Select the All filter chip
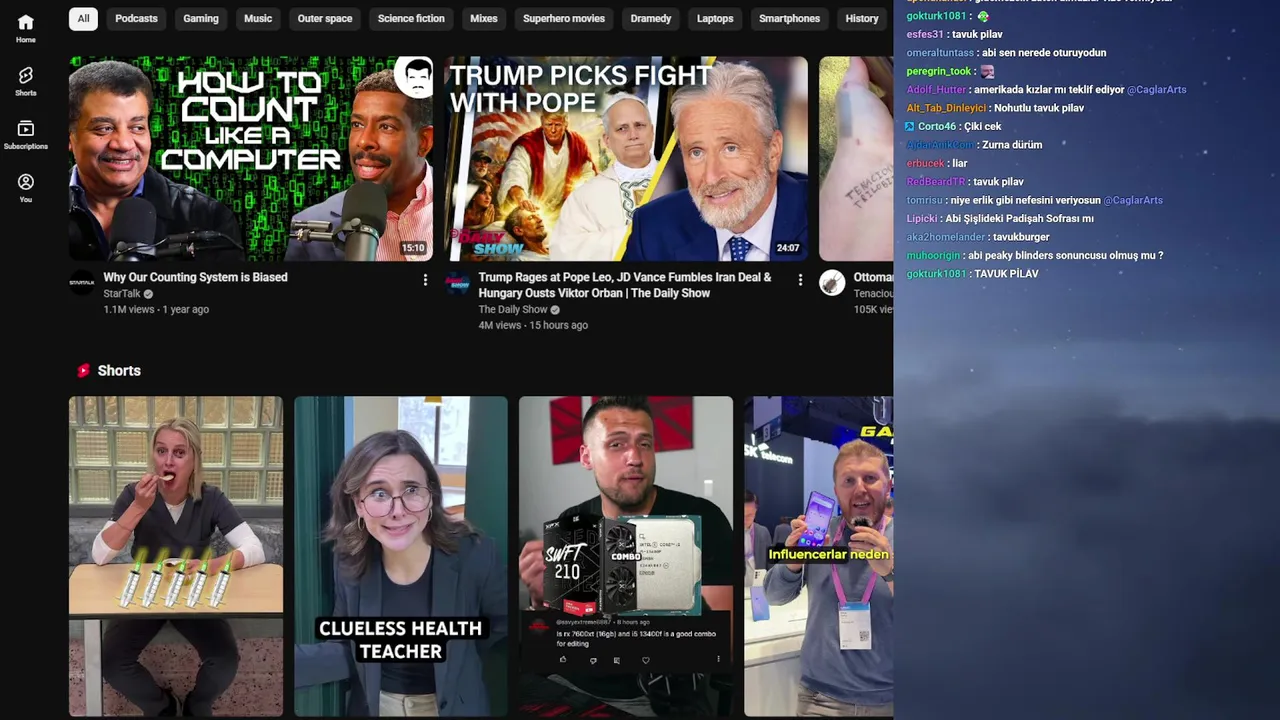Image resolution: width=1280 pixels, height=720 pixels. coord(83,18)
